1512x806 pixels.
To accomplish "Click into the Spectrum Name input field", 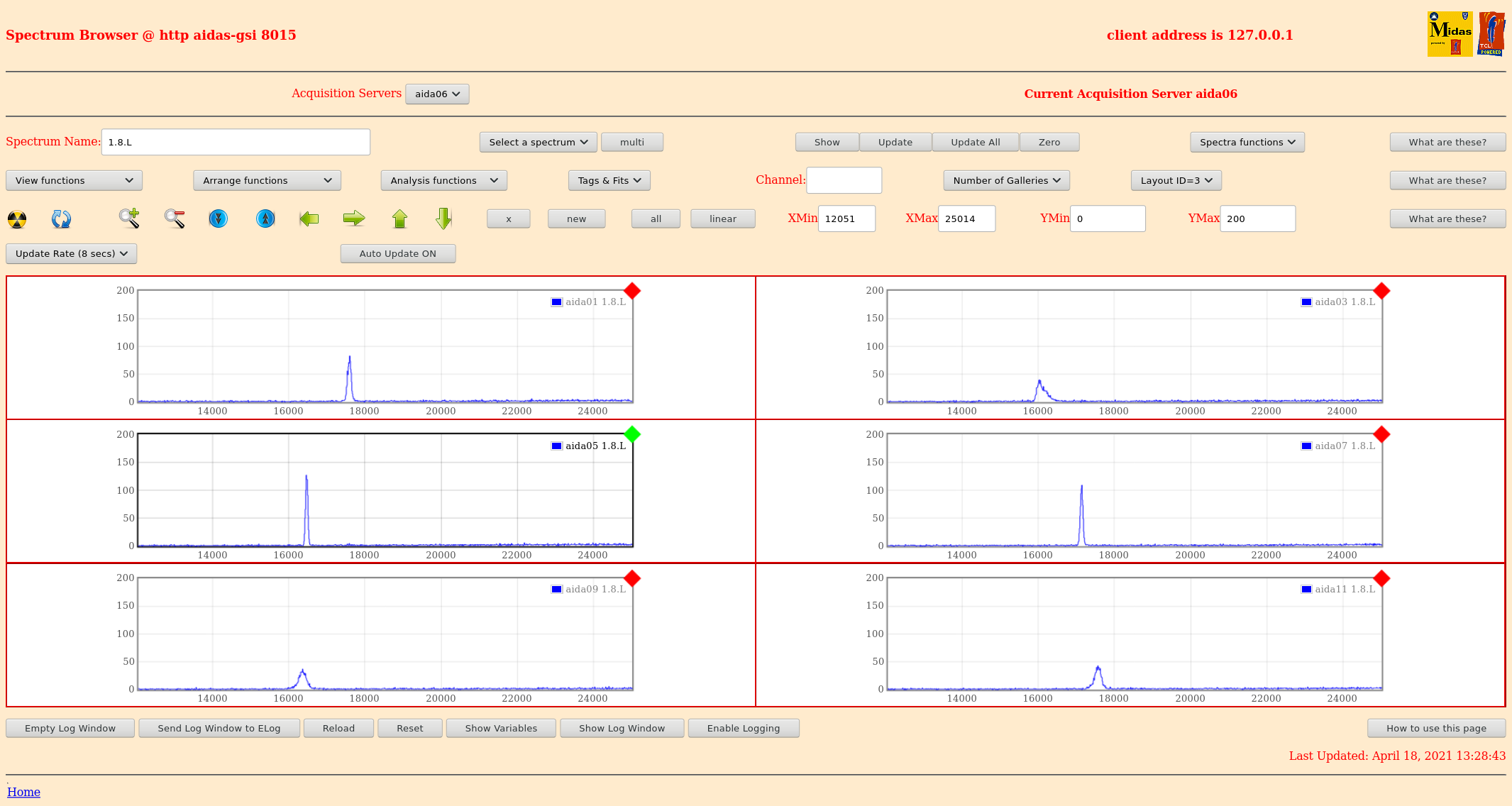I will coord(236,143).
